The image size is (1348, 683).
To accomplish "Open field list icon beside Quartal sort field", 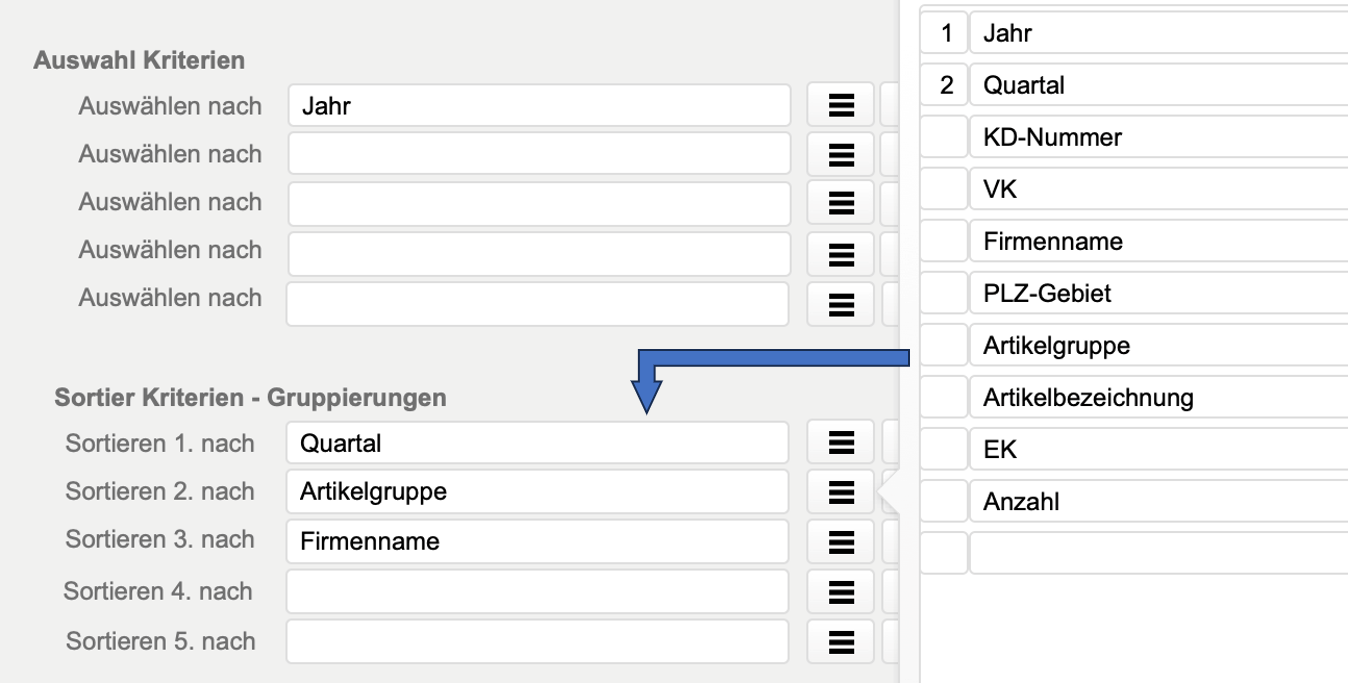I will 841,442.
